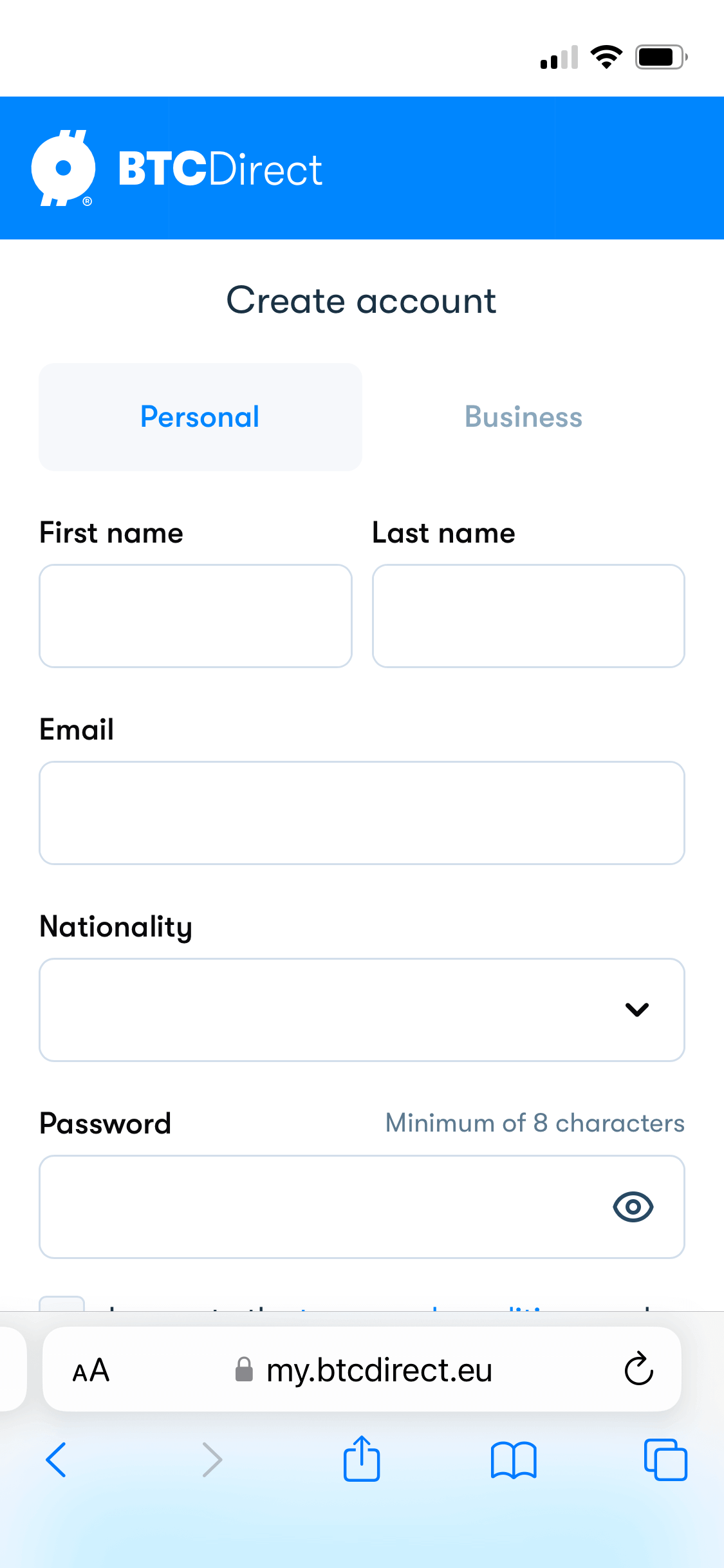
Task: Focus the Last name input field
Action: [528, 616]
